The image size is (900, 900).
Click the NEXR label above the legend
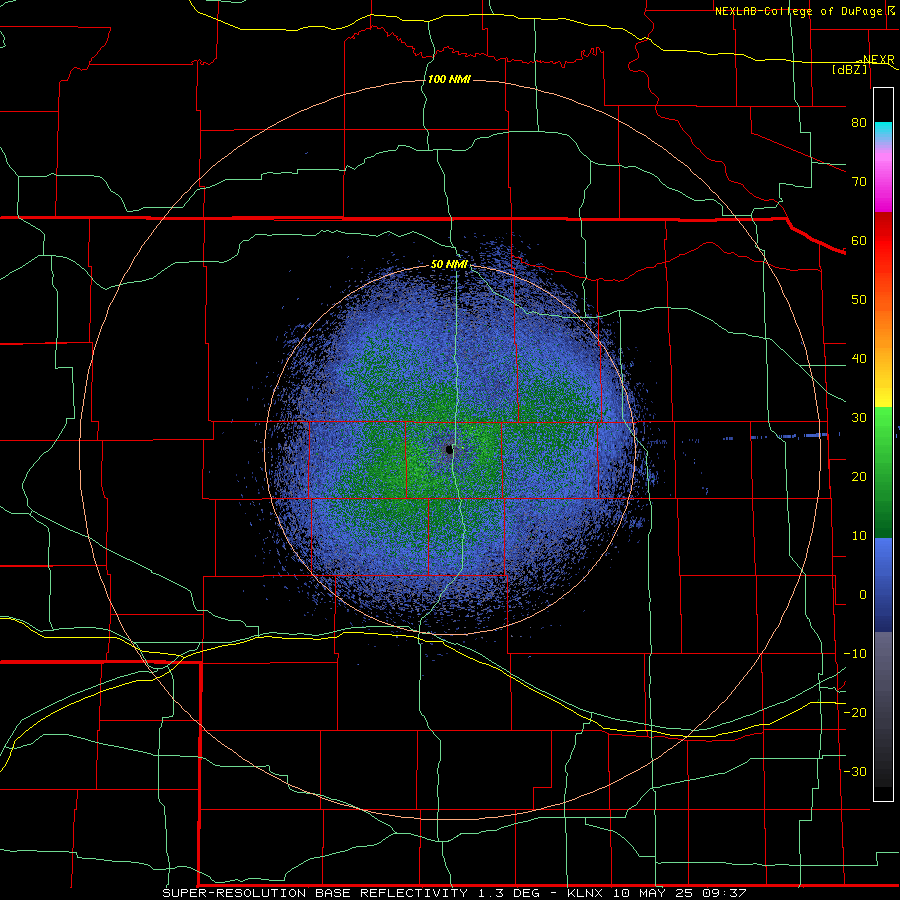click(x=878, y=60)
